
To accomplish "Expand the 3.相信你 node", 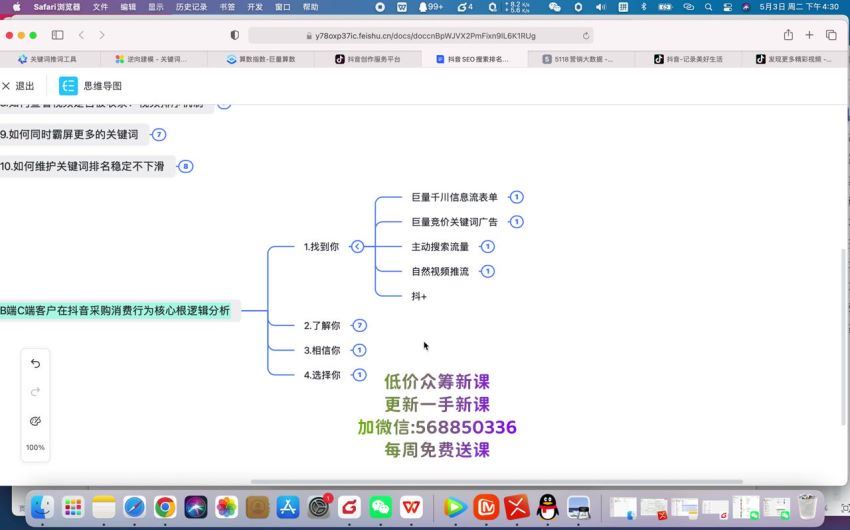I will 359,350.
